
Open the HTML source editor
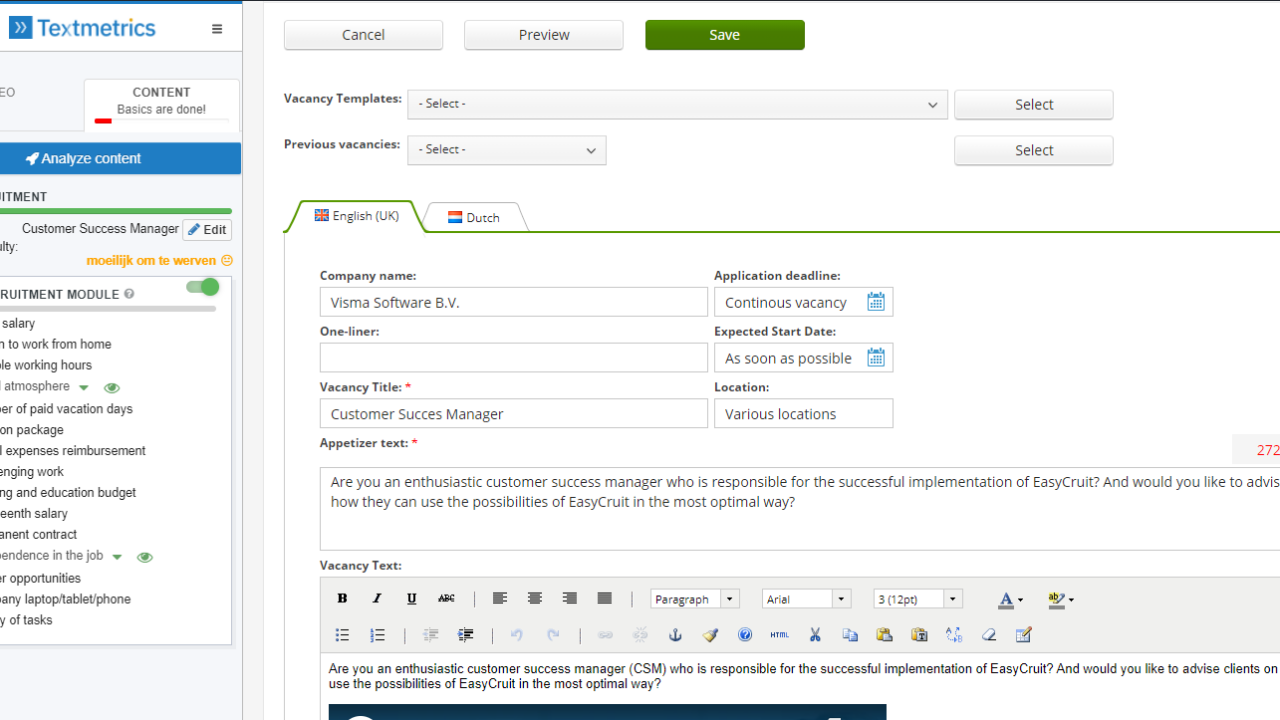[x=779, y=635]
